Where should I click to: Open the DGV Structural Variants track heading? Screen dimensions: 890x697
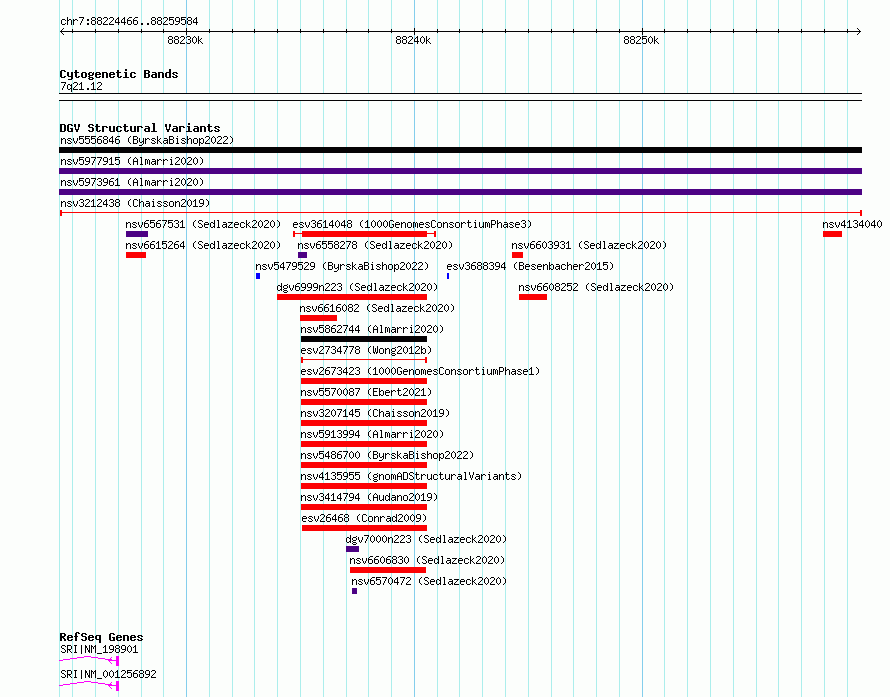(x=140, y=128)
